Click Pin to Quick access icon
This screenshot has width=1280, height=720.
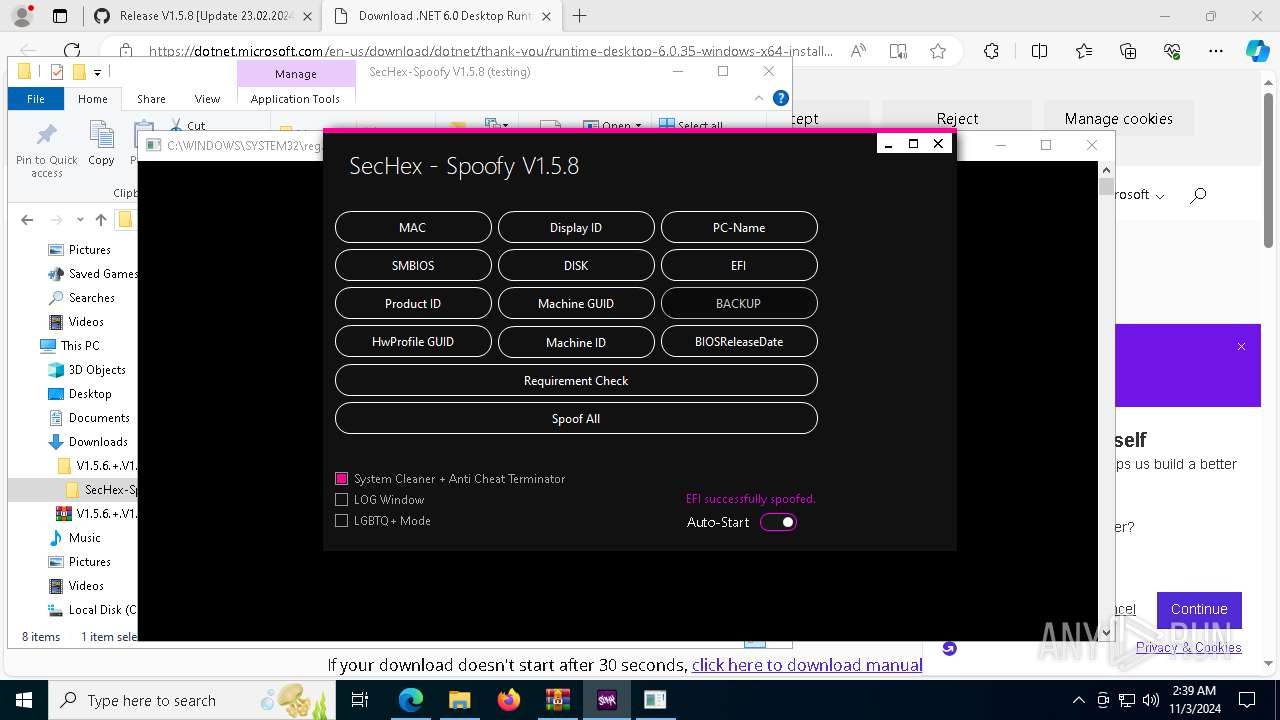click(x=46, y=150)
